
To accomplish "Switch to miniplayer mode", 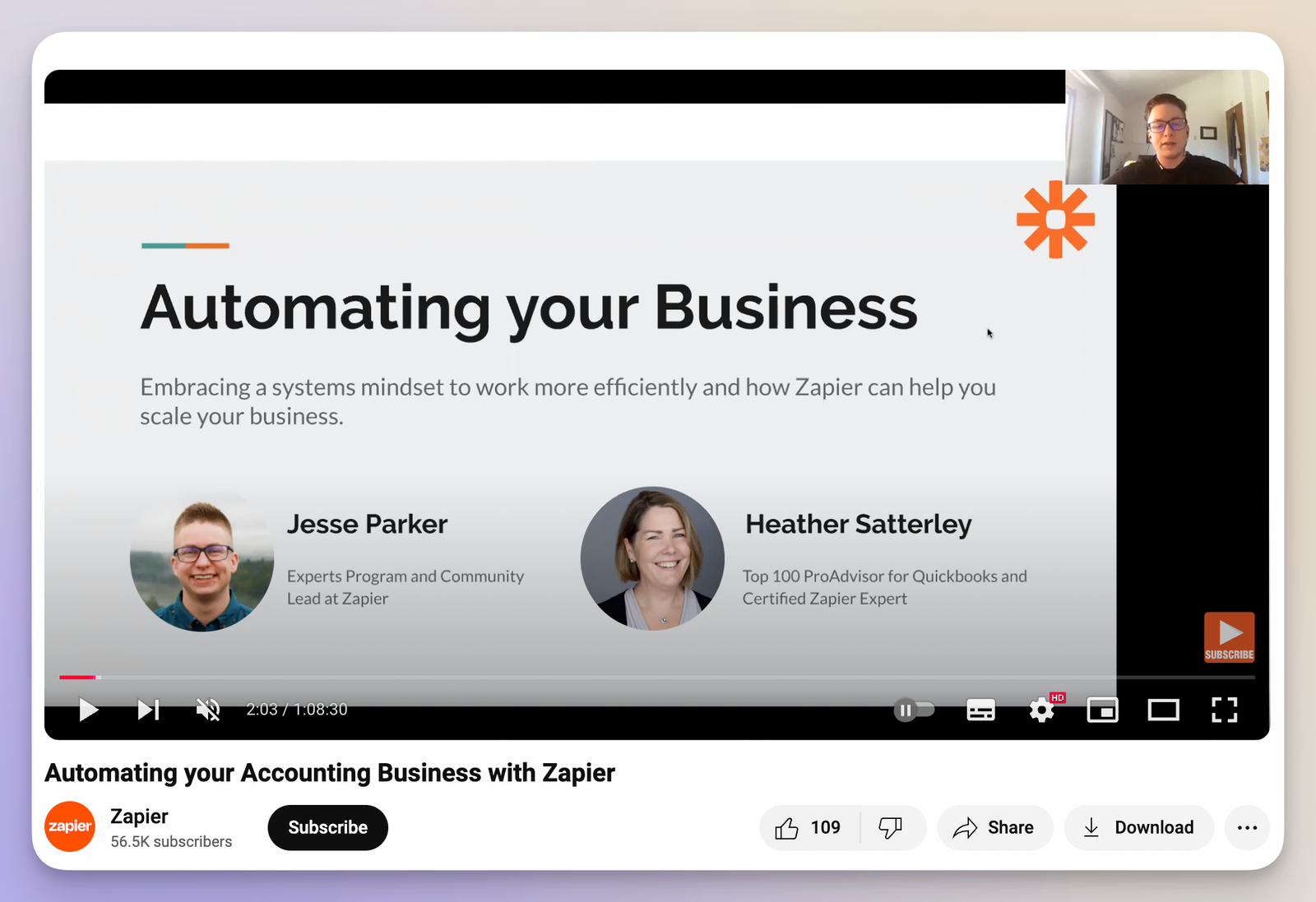I will tap(1103, 710).
